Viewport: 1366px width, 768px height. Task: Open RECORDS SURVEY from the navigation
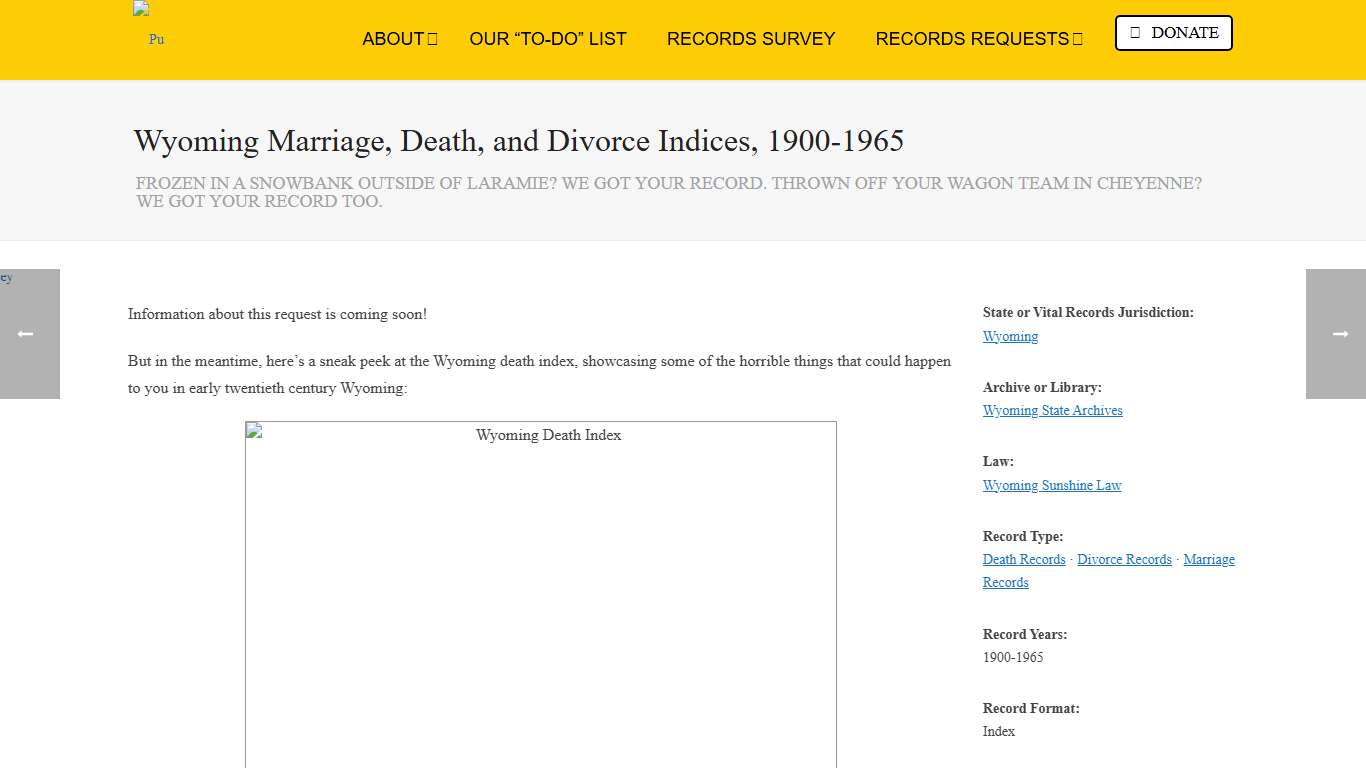click(751, 38)
